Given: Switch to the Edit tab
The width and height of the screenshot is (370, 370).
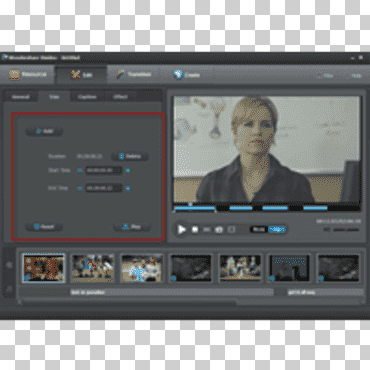Looking at the screenshot, I should click(x=81, y=74).
